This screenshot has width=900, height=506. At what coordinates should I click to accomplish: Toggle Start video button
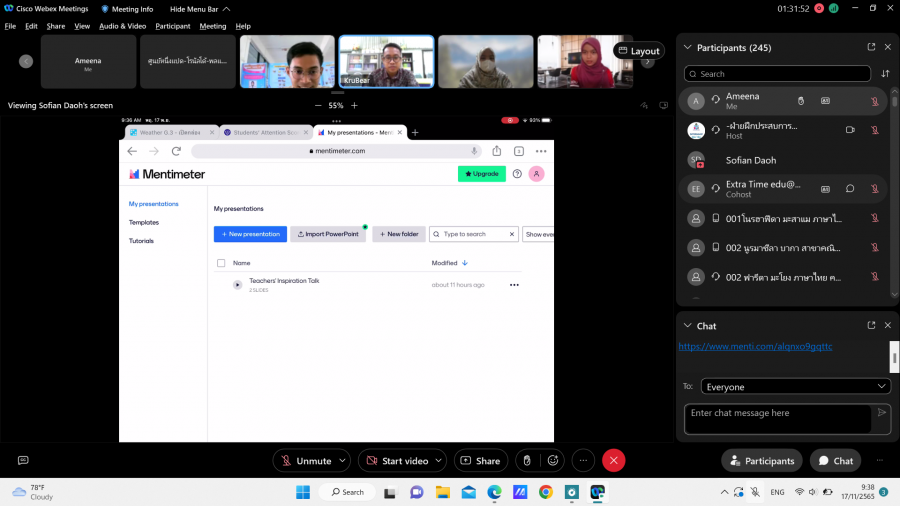(396, 460)
